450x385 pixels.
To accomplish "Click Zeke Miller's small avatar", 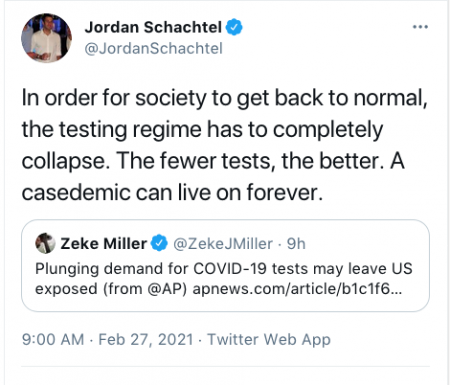I will pyautogui.click(x=45, y=243).
